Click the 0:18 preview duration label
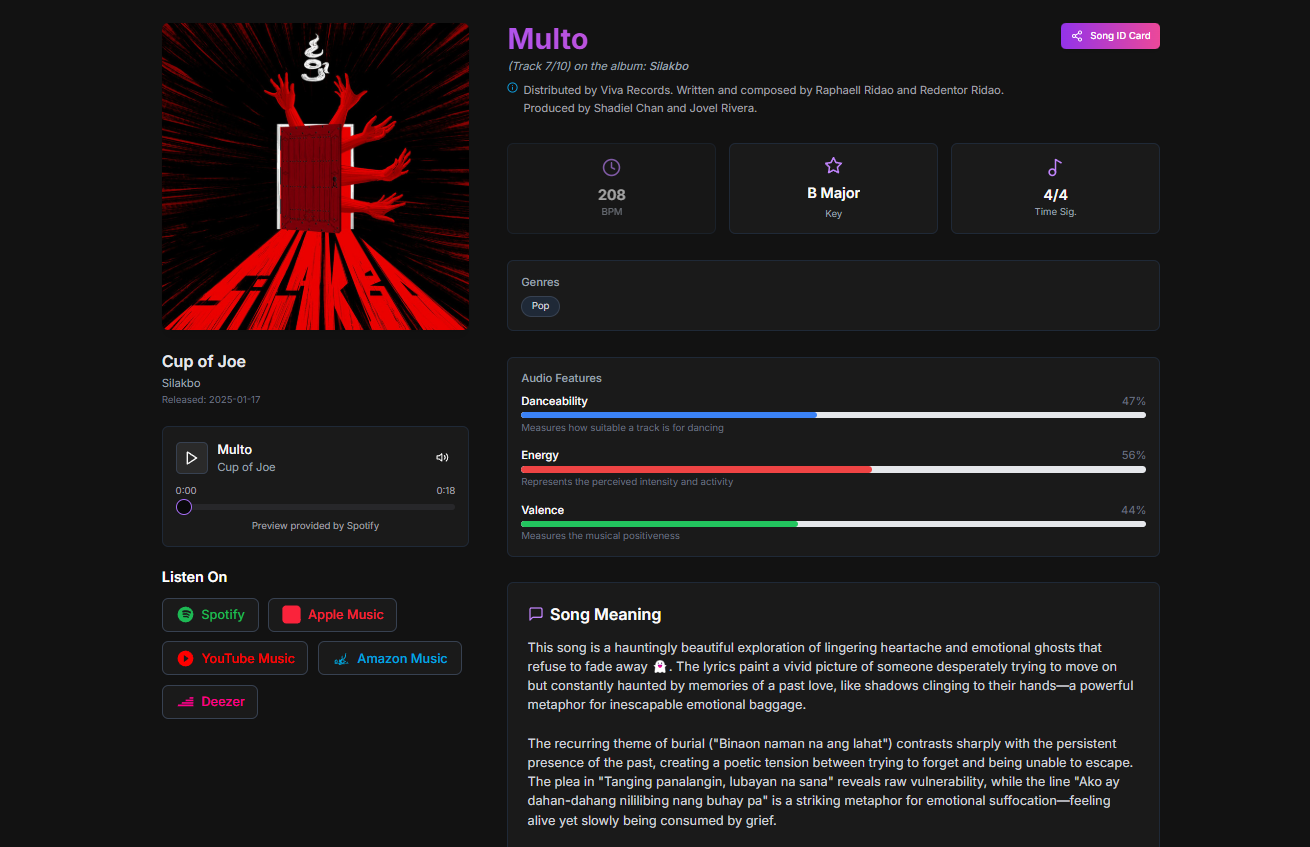Screen dimensions: 1310x847 445,490
